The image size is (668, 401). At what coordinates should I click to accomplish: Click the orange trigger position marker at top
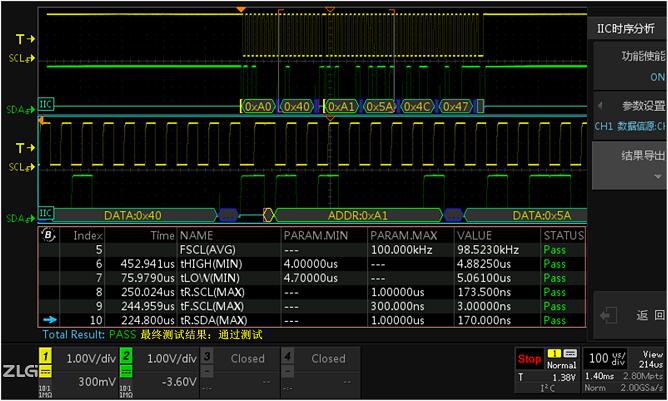click(240, 10)
